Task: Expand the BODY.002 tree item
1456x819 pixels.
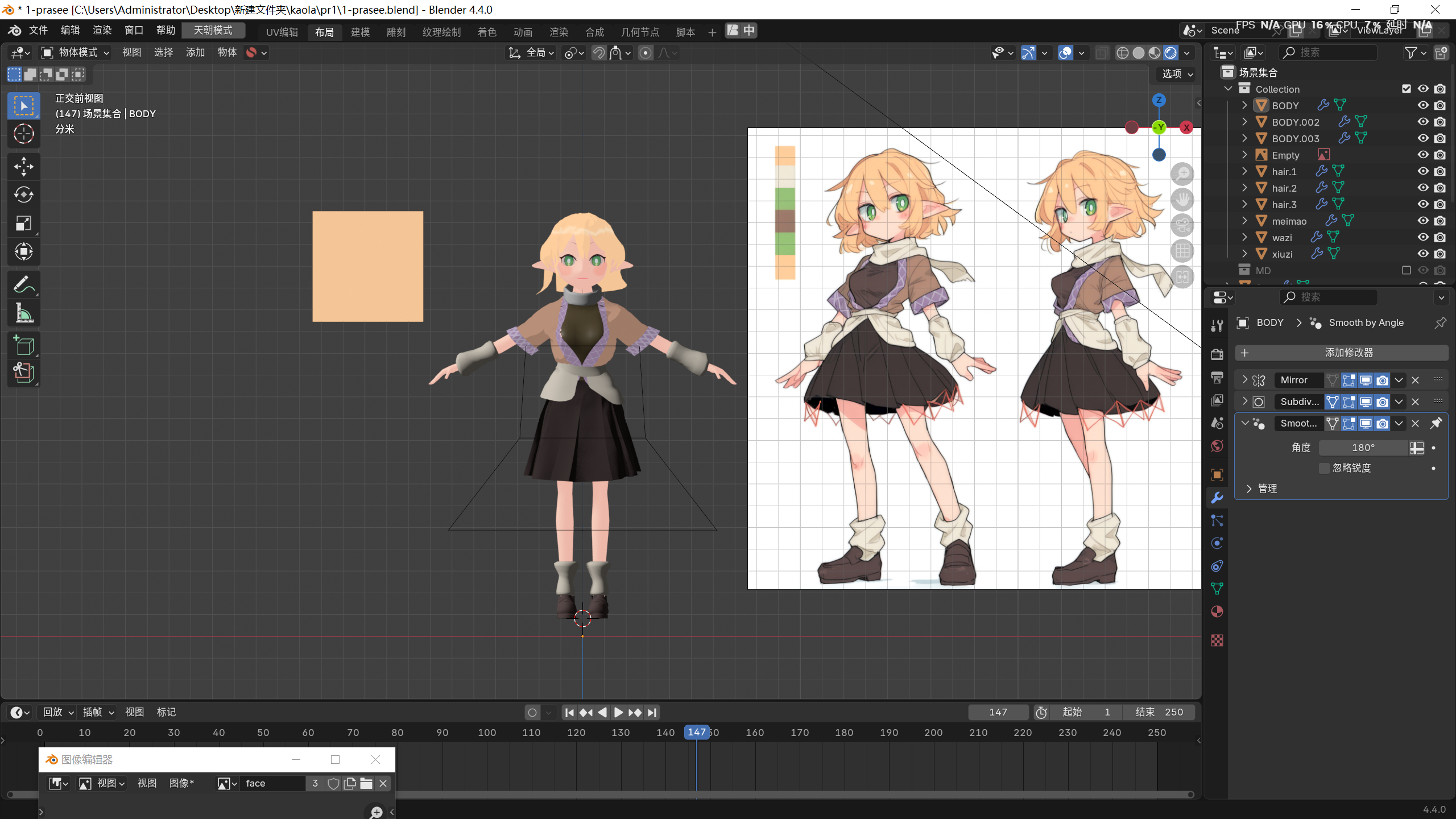Action: [1244, 122]
